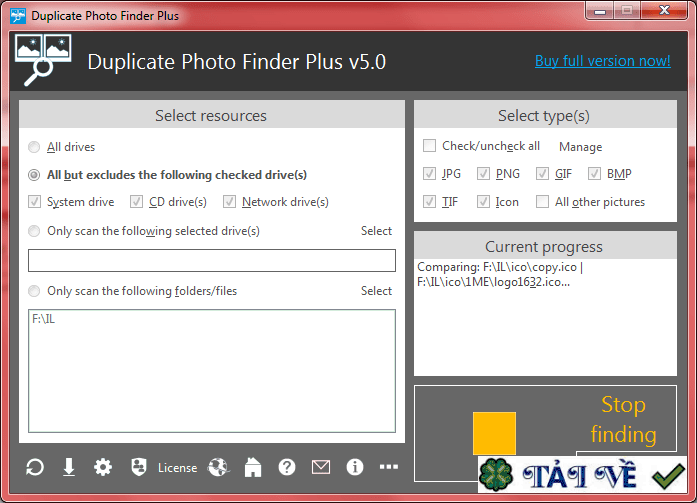Toggle the CD drive(s) checkbox
Screen dimensions: 697x503
coord(136,202)
